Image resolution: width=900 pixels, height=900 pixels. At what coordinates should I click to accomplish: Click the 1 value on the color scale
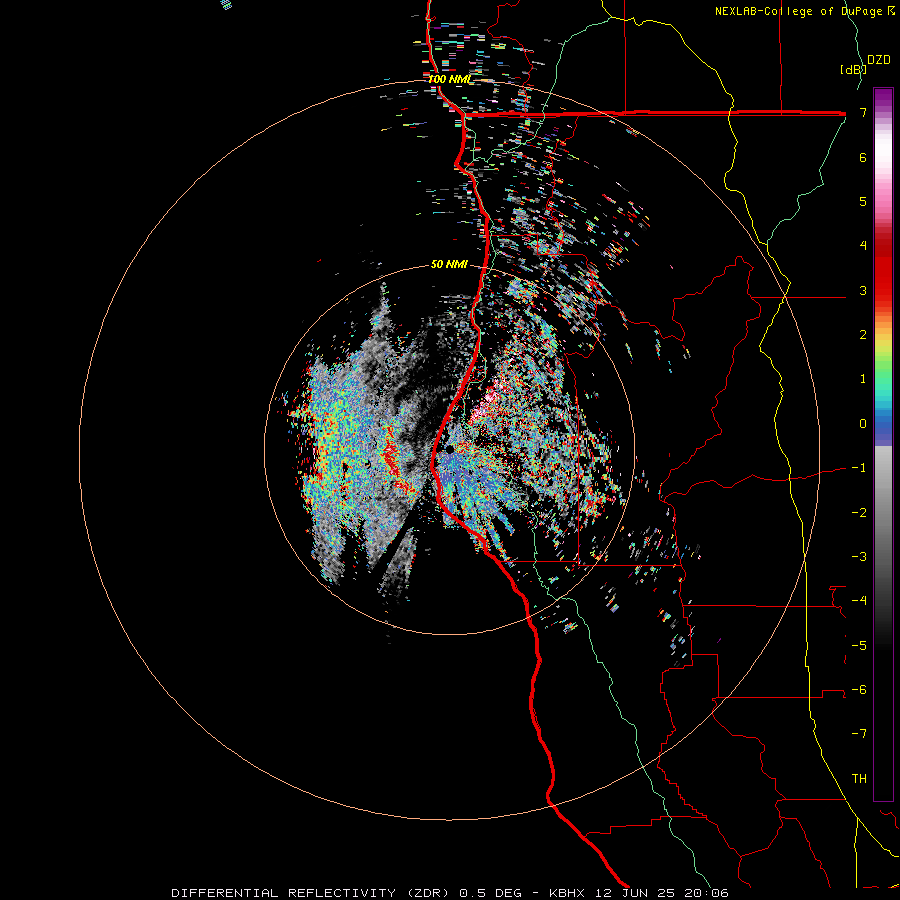pyautogui.click(x=863, y=379)
